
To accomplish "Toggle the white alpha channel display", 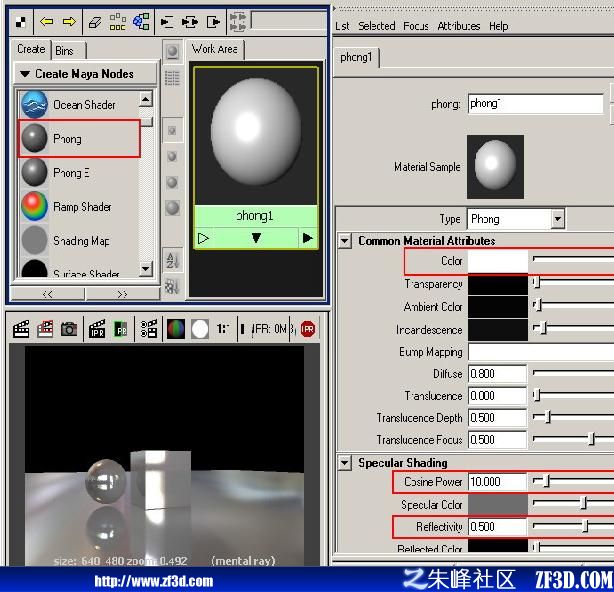I will coord(200,329).
